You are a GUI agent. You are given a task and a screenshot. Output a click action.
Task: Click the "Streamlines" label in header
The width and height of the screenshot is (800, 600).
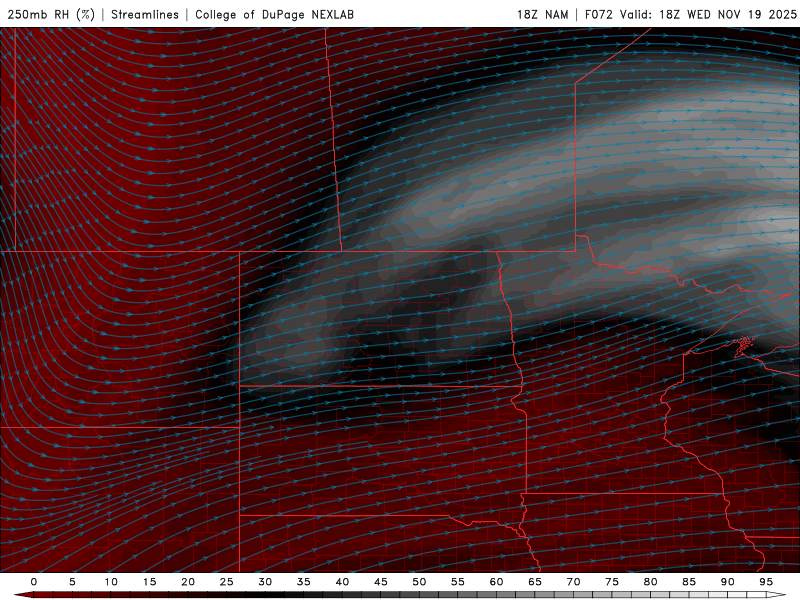point(145,14)
